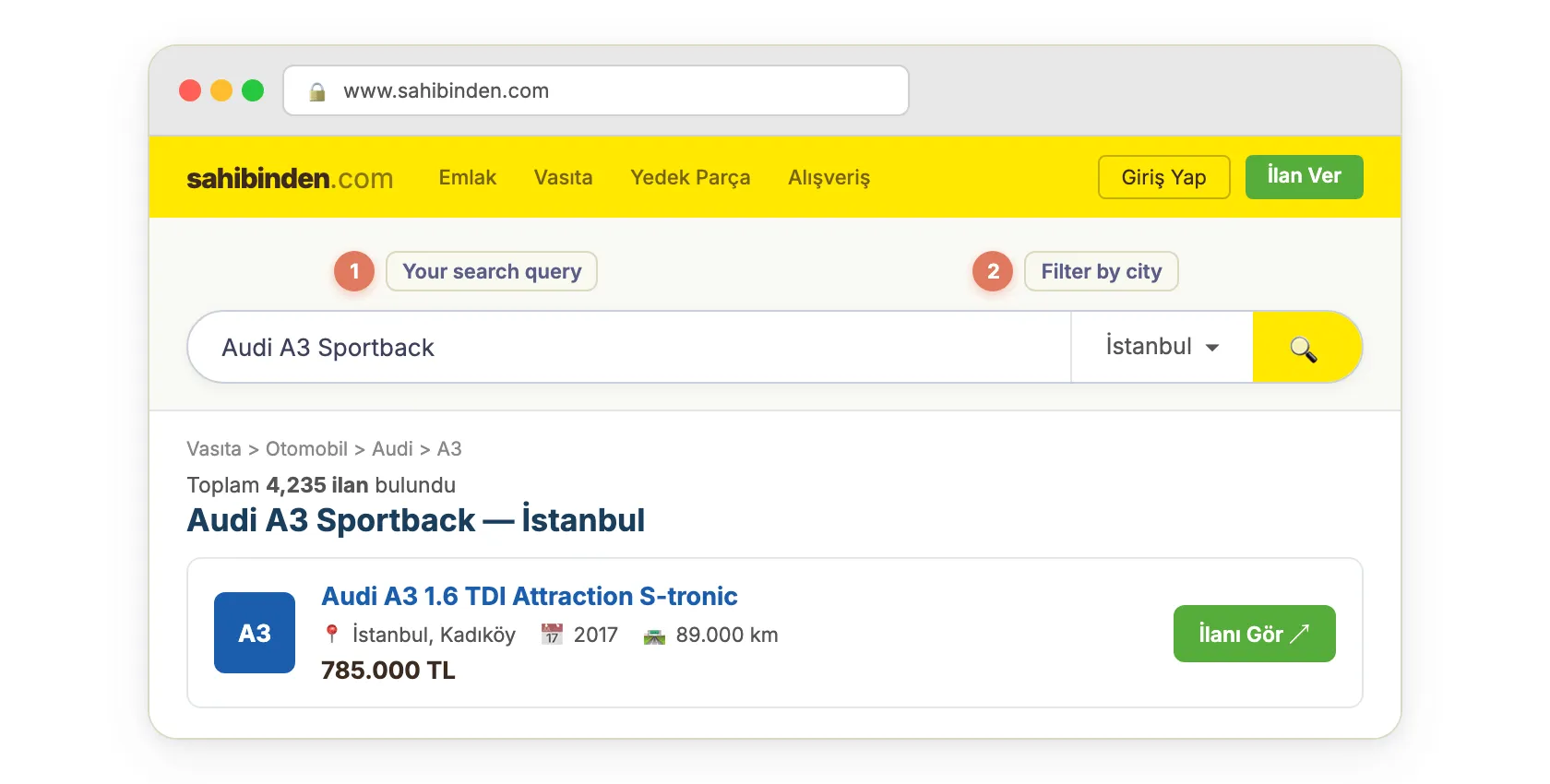Click the yellow minimize window button
Screen dimensions: 1550x784
221,90
